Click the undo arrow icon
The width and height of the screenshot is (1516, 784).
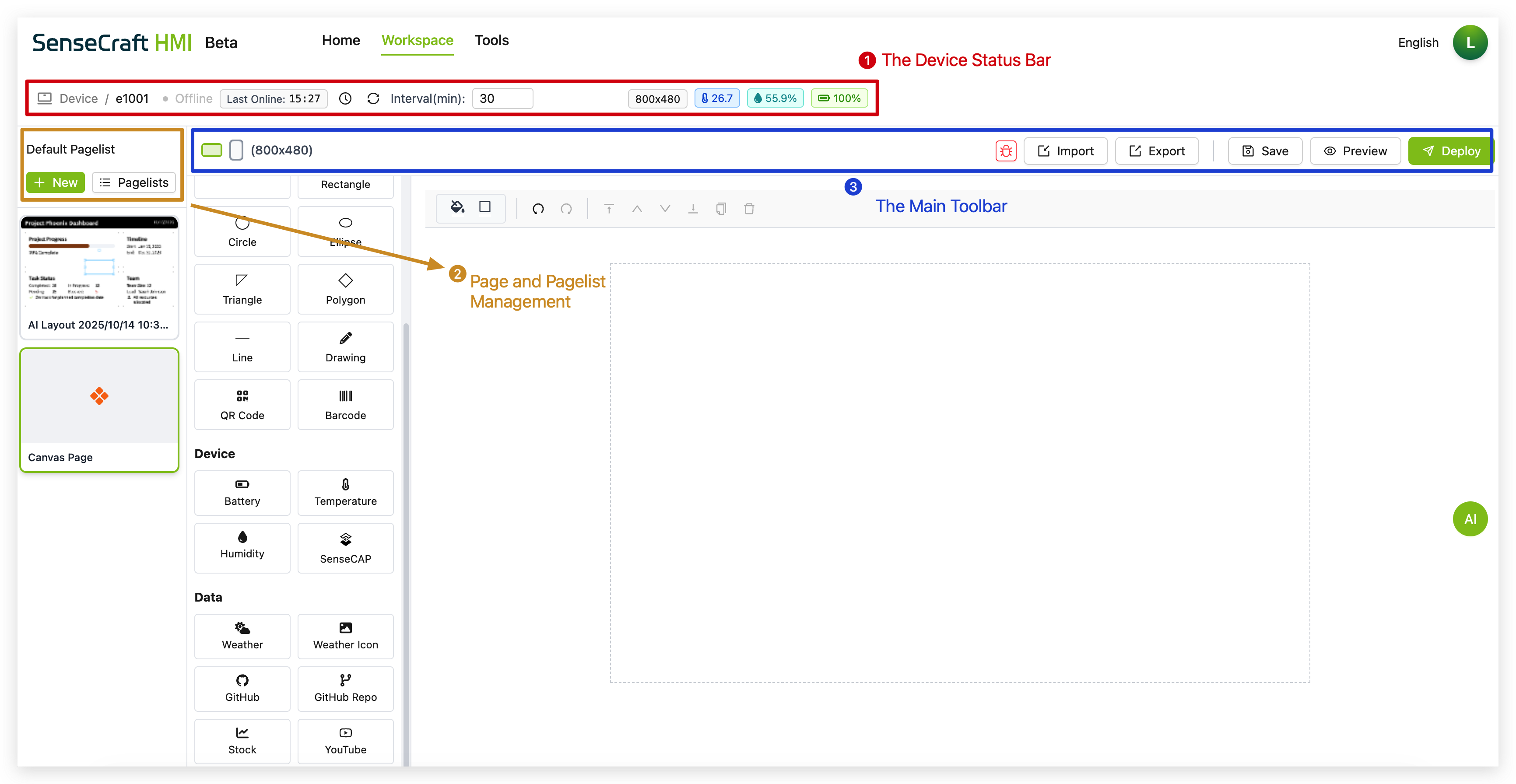click(538, 208)
